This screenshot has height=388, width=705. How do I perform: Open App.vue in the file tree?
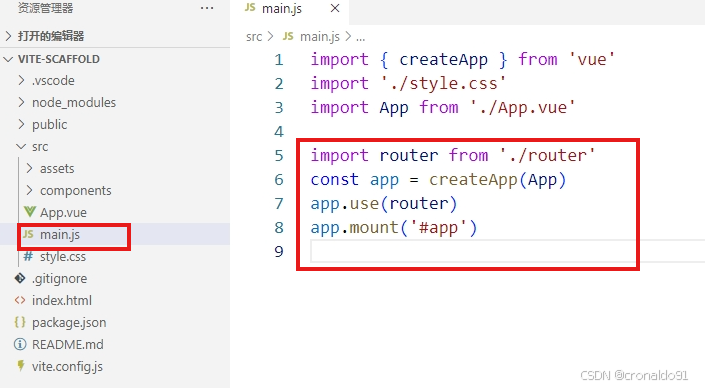click(63, 213)
